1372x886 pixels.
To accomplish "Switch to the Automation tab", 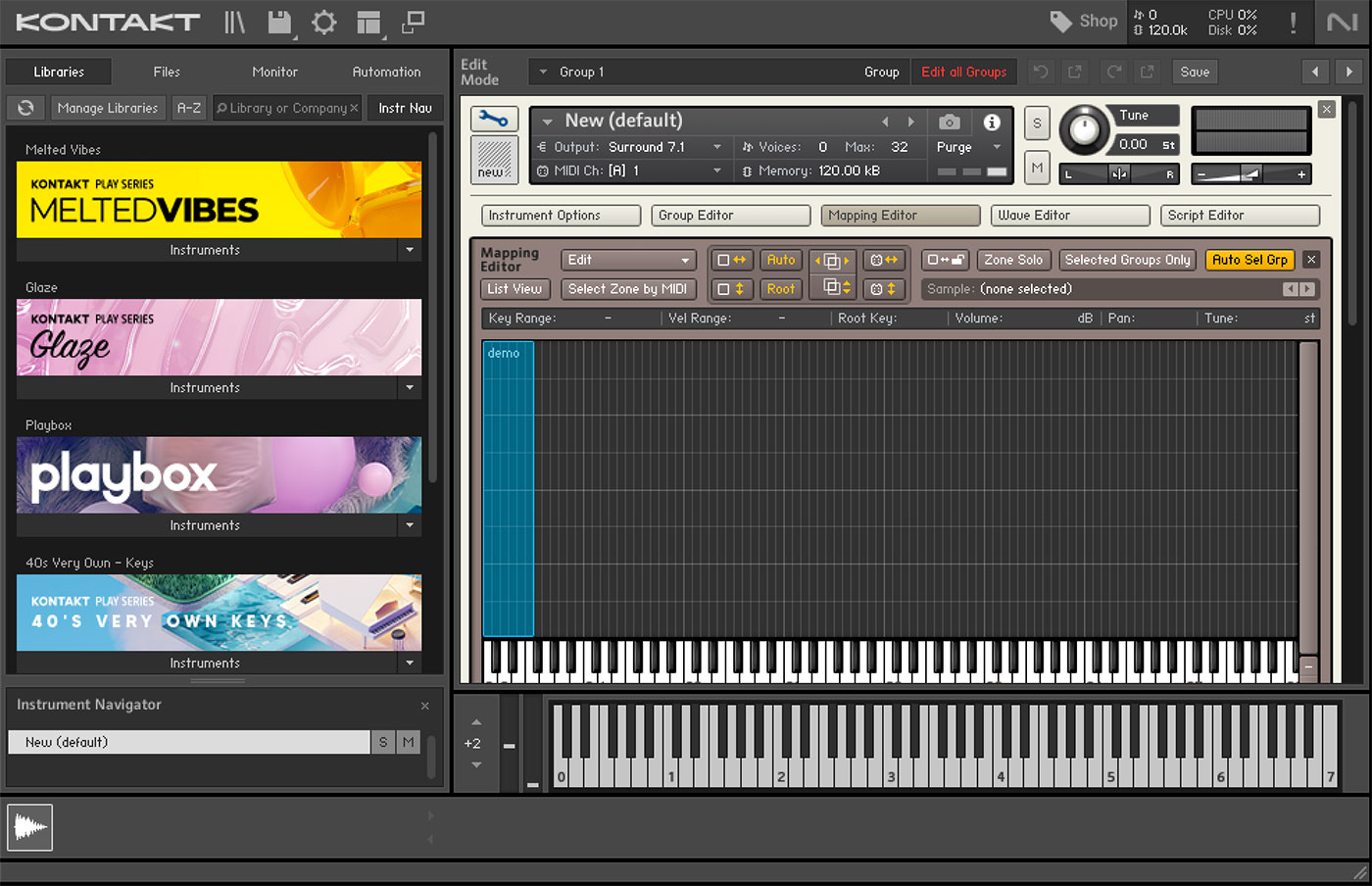I will point(386,72).
